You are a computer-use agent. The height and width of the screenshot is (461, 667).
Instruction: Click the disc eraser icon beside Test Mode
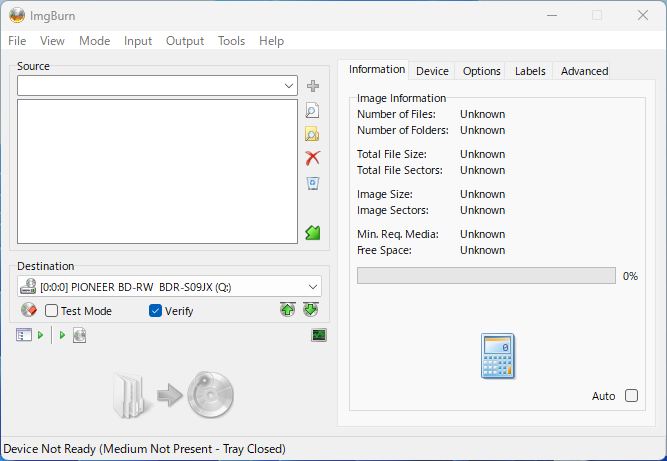[x=29, y=310]
